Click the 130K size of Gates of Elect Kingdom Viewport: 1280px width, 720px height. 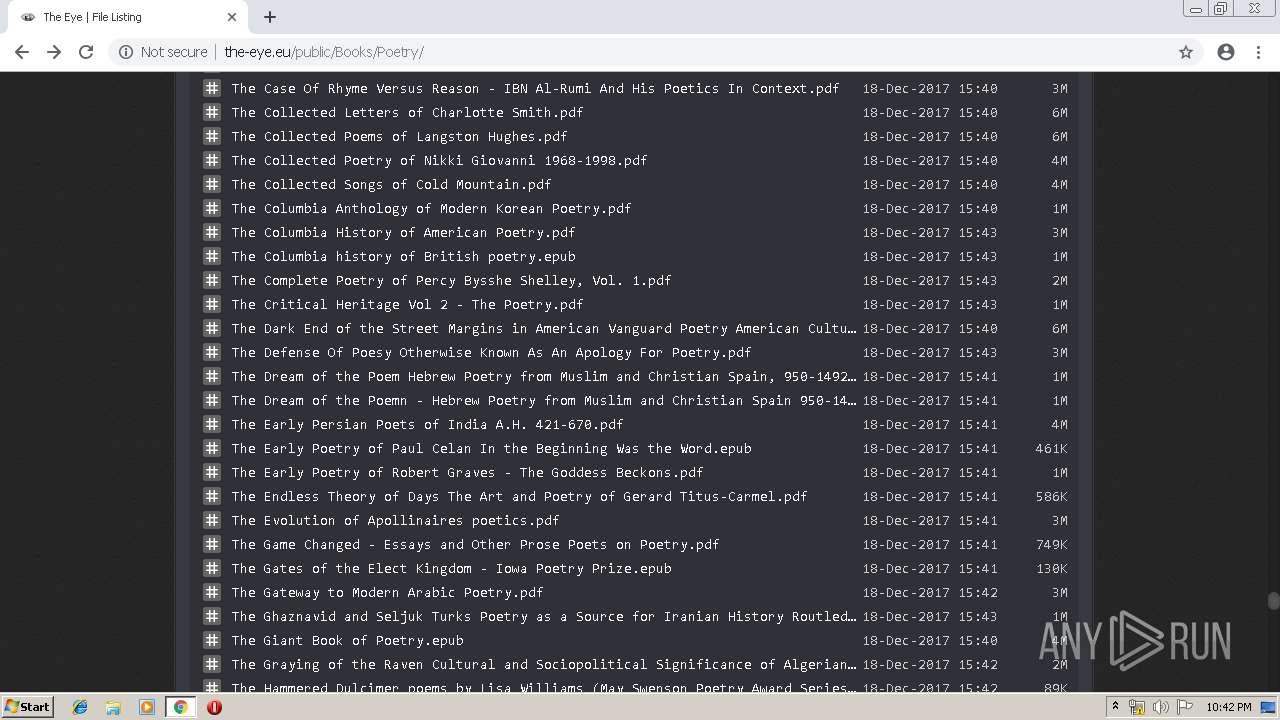(x=1051, y=568)
